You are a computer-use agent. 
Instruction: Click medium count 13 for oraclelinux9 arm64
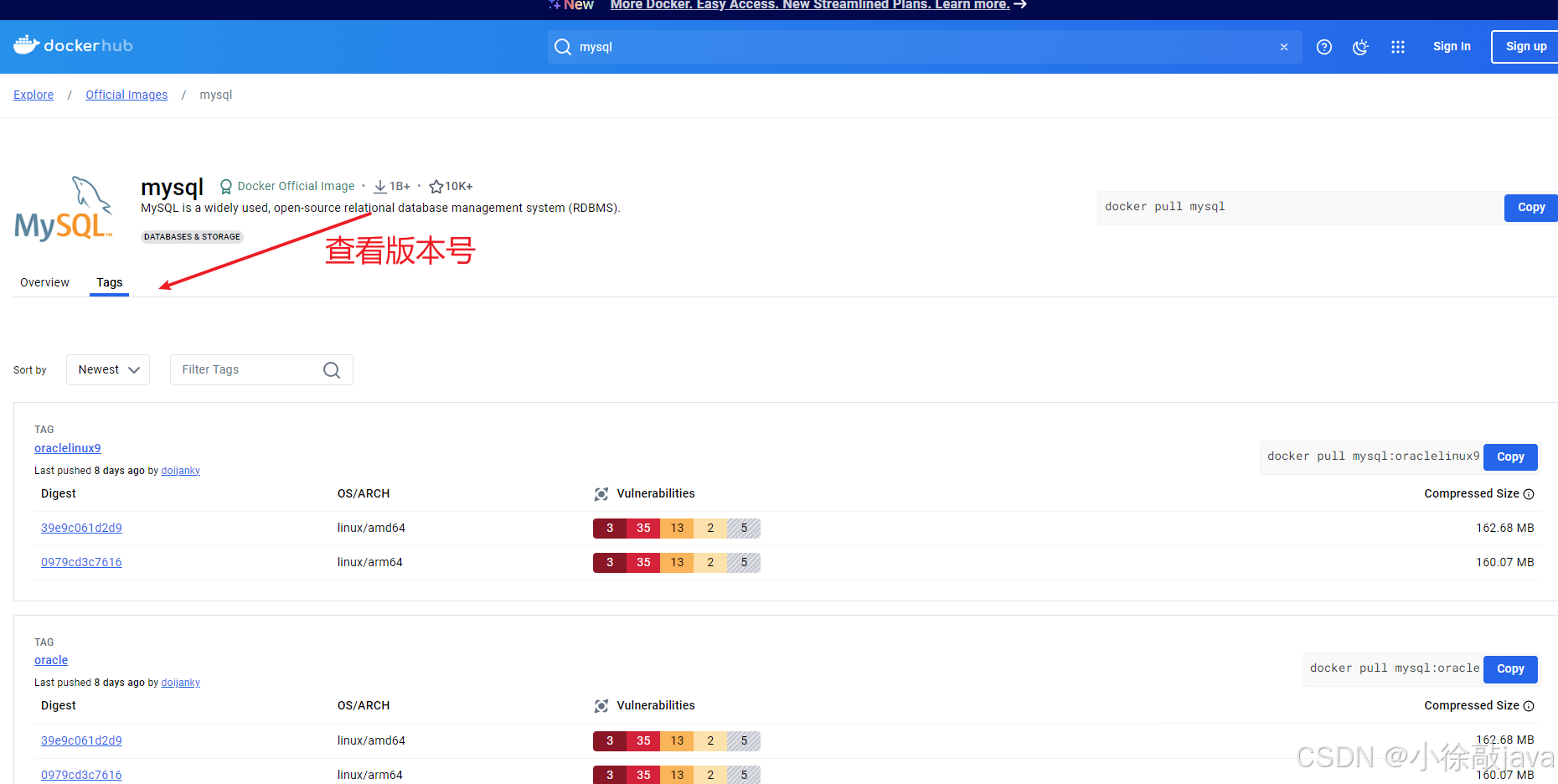click(x=677, y=562)
